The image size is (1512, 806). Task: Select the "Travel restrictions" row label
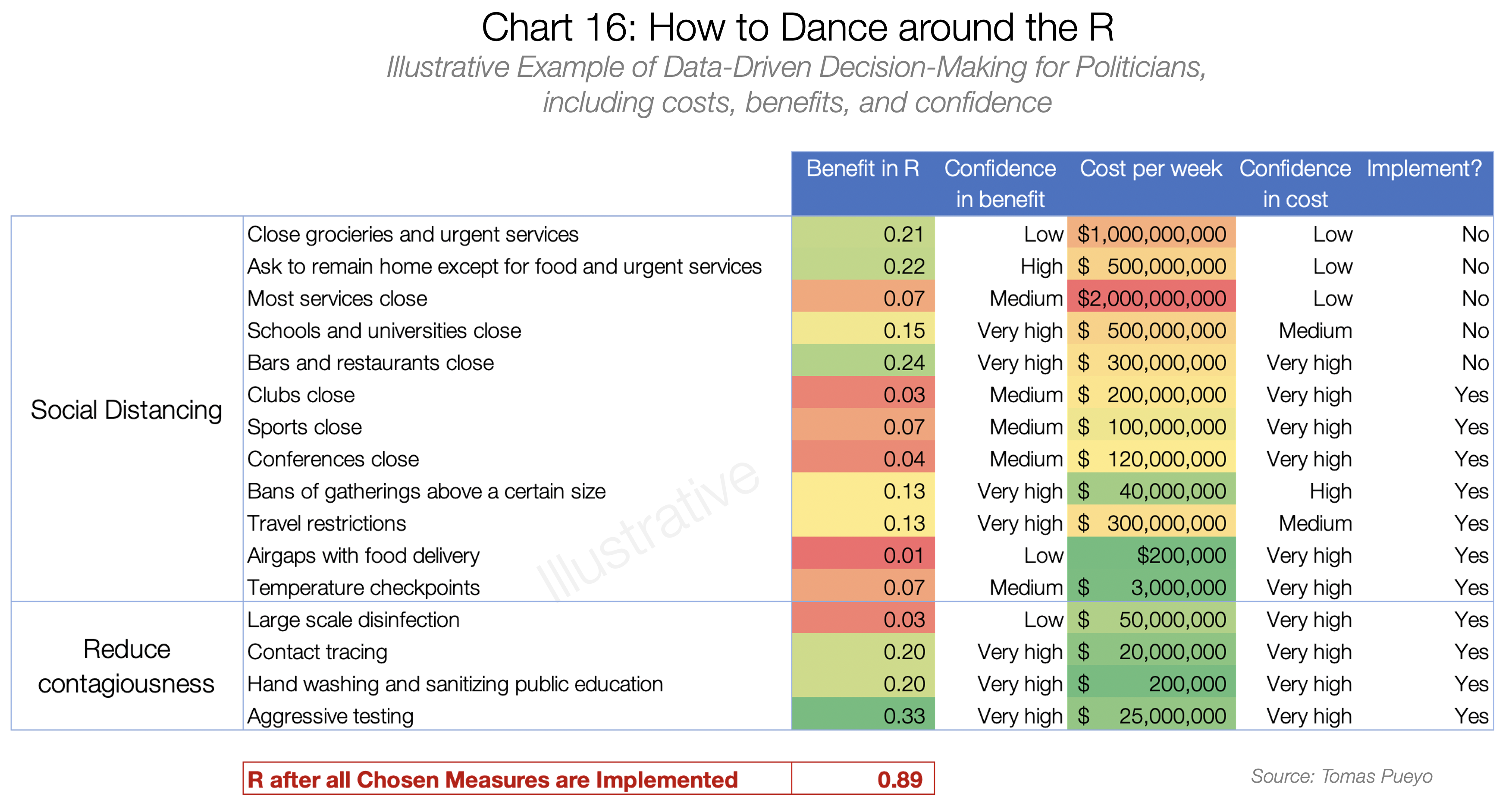click(x=326, y=523)
